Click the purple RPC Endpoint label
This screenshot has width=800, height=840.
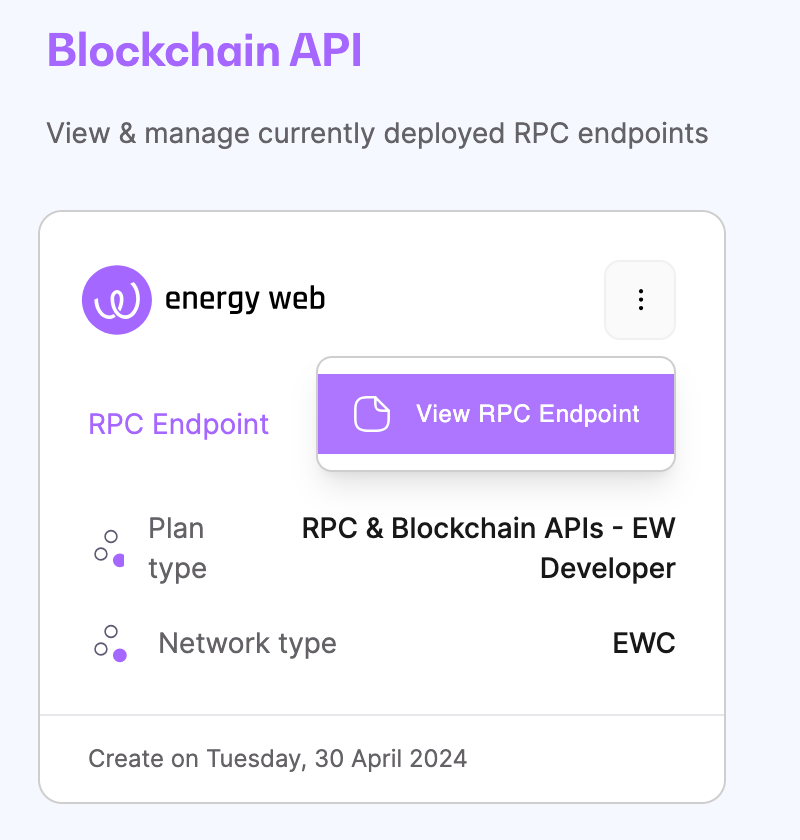pyautogui.click(x=179, y=424)
